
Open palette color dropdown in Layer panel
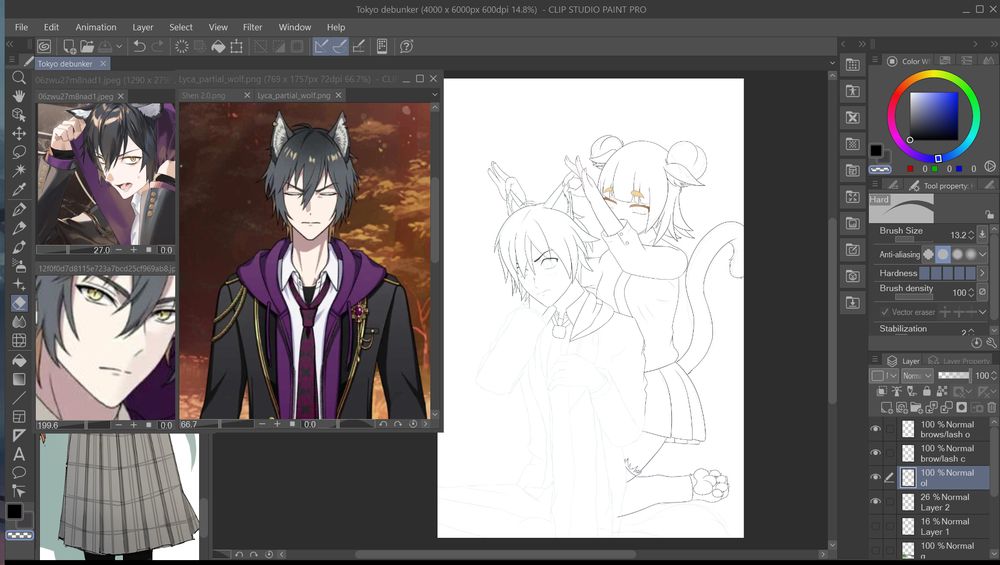coord(885,376)
